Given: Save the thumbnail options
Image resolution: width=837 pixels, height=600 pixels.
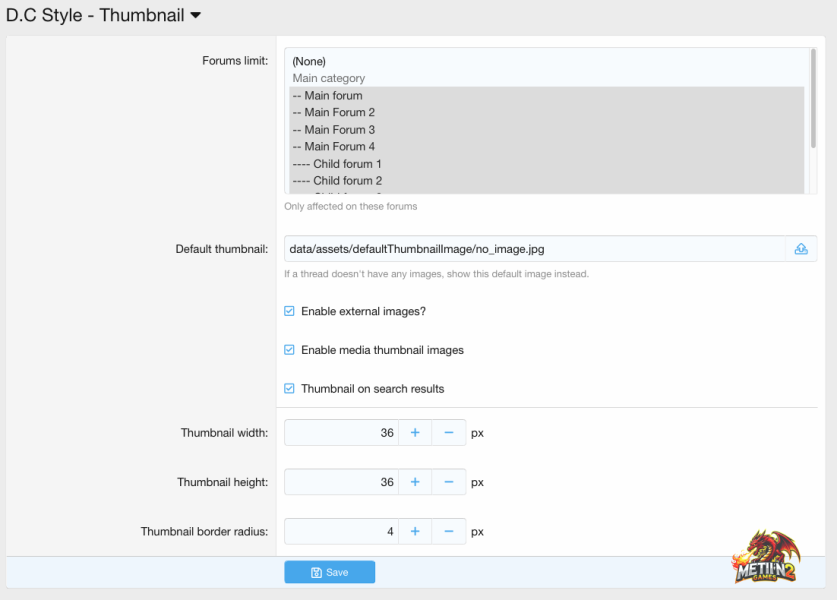Looking at the screenshot, I should pos(329,572).
